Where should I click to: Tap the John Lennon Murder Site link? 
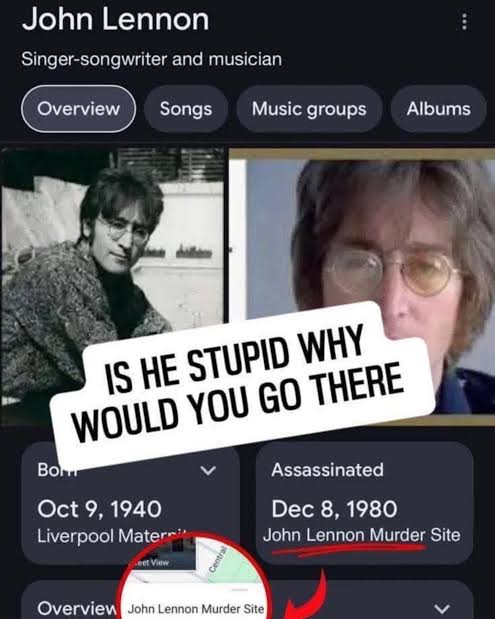pos(362,535)
